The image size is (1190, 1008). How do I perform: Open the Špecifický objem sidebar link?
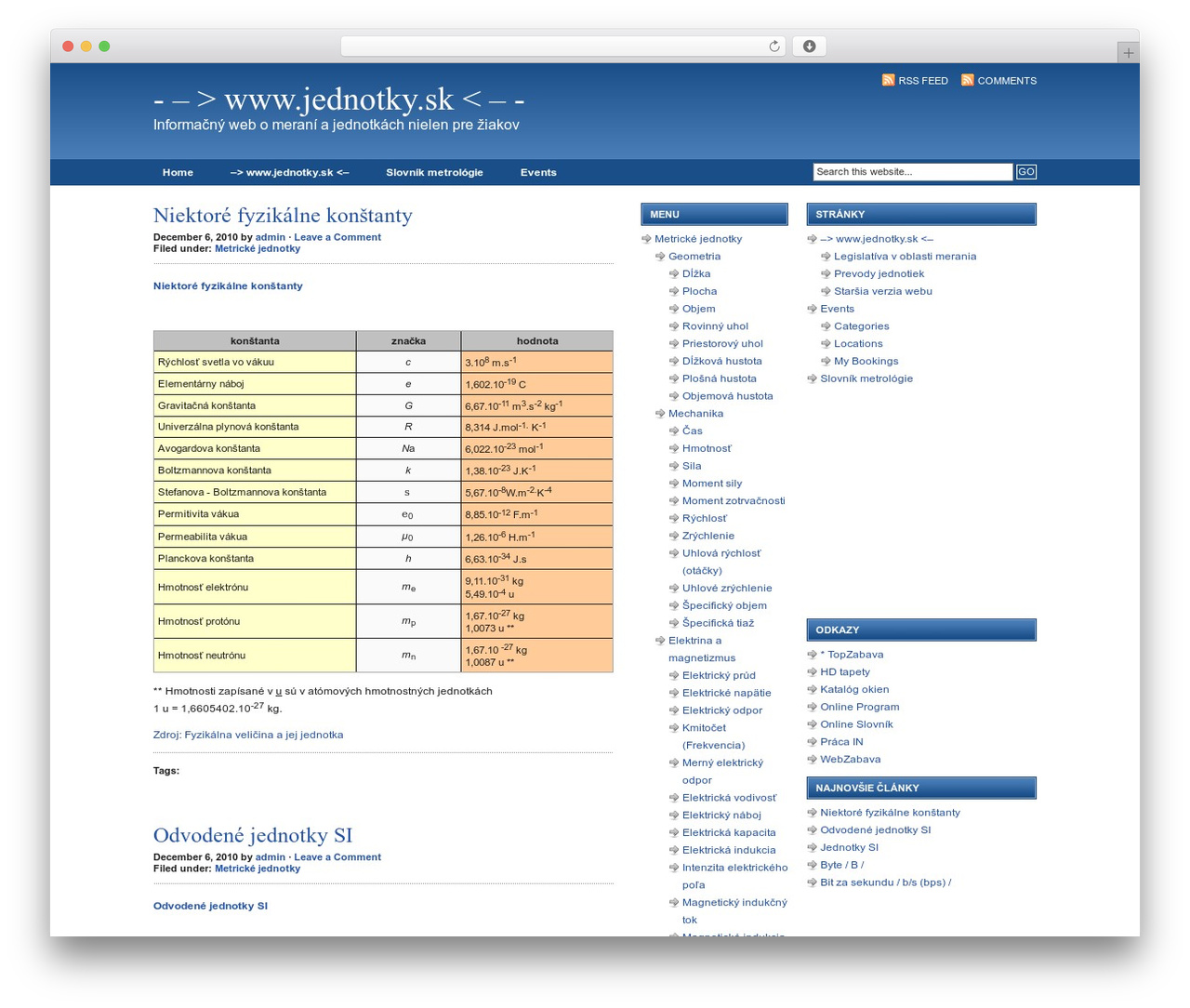[724, 605]
